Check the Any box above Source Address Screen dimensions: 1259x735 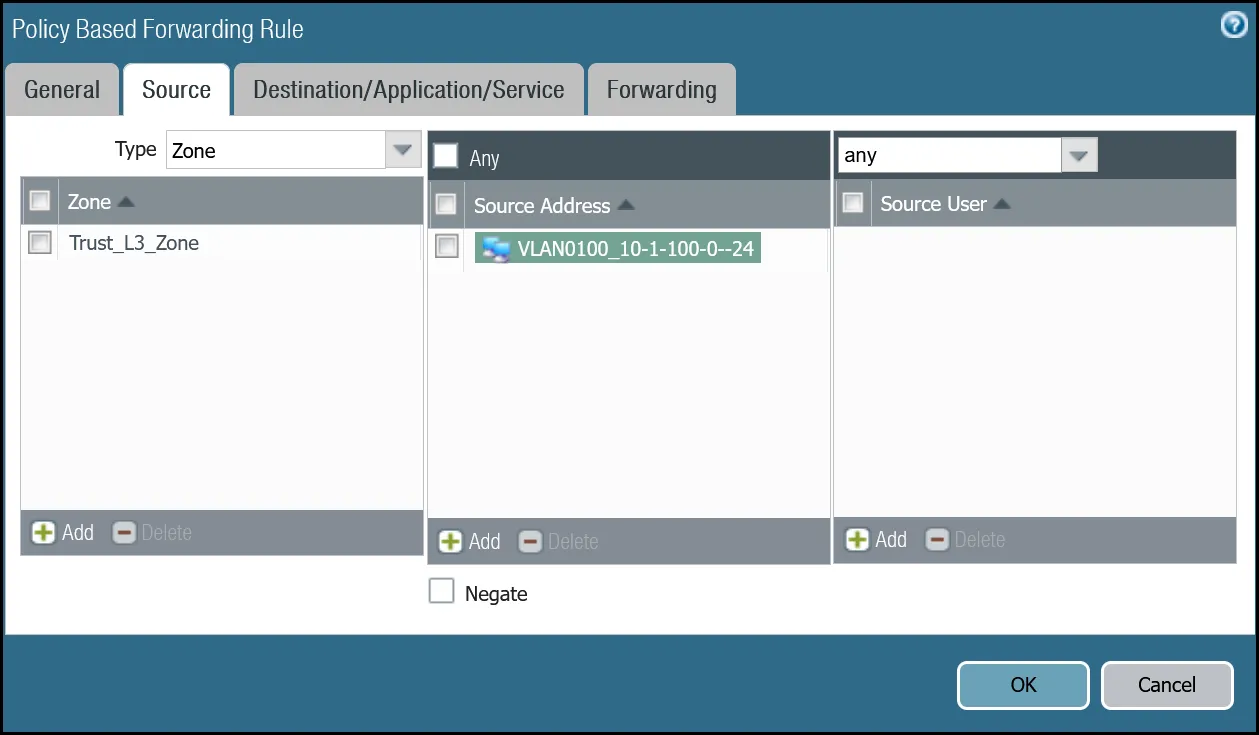(x=443, y=155)
